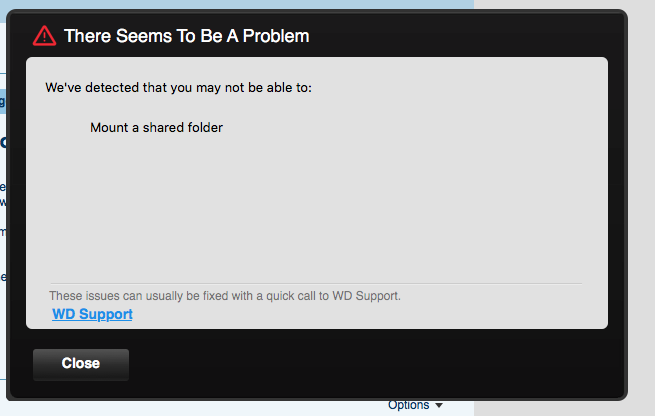Open the WD Support link
This screenshot has height=416, width=655.
click(92, 314)
